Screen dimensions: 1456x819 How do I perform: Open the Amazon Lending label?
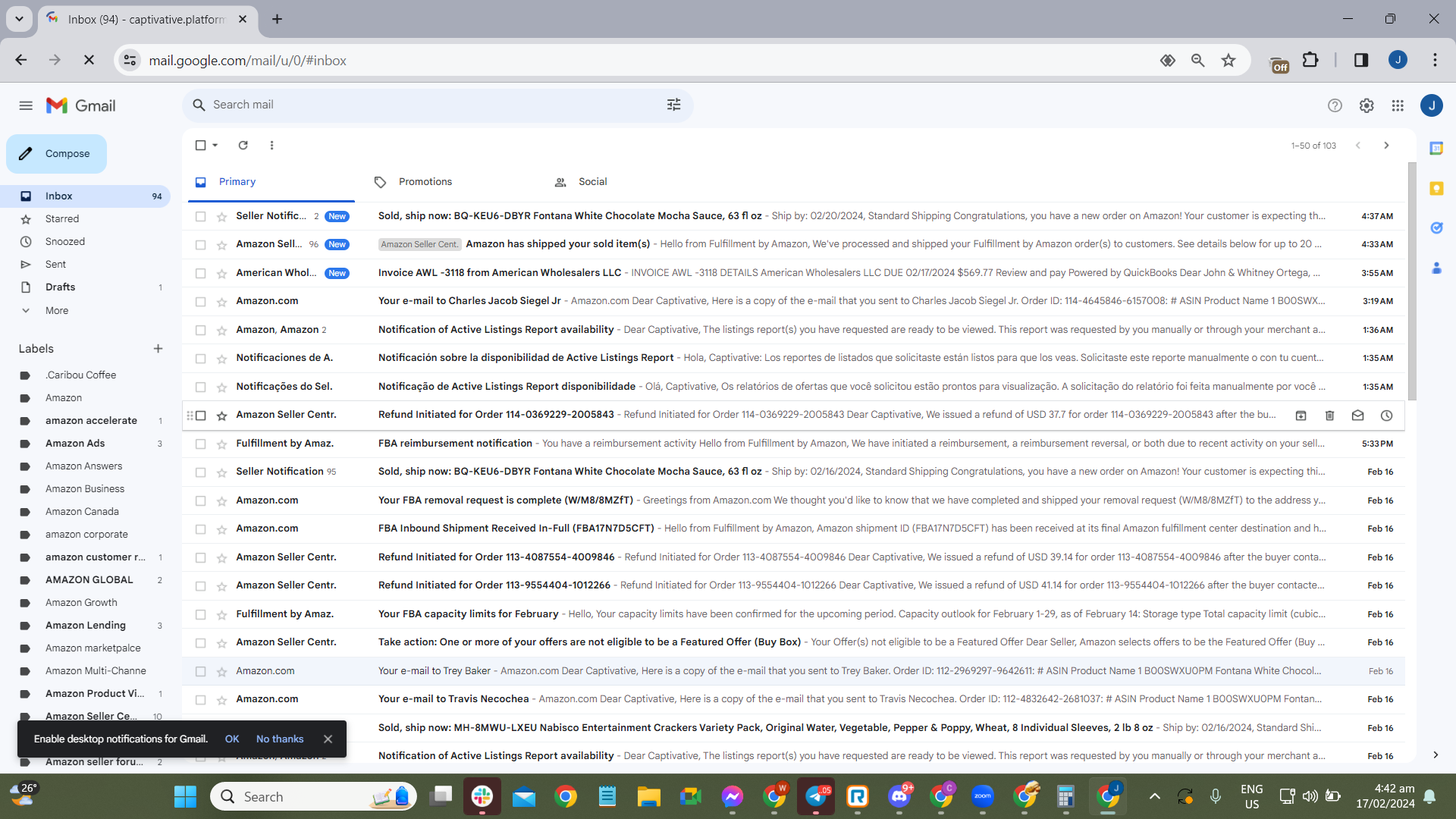click(85, 626)
